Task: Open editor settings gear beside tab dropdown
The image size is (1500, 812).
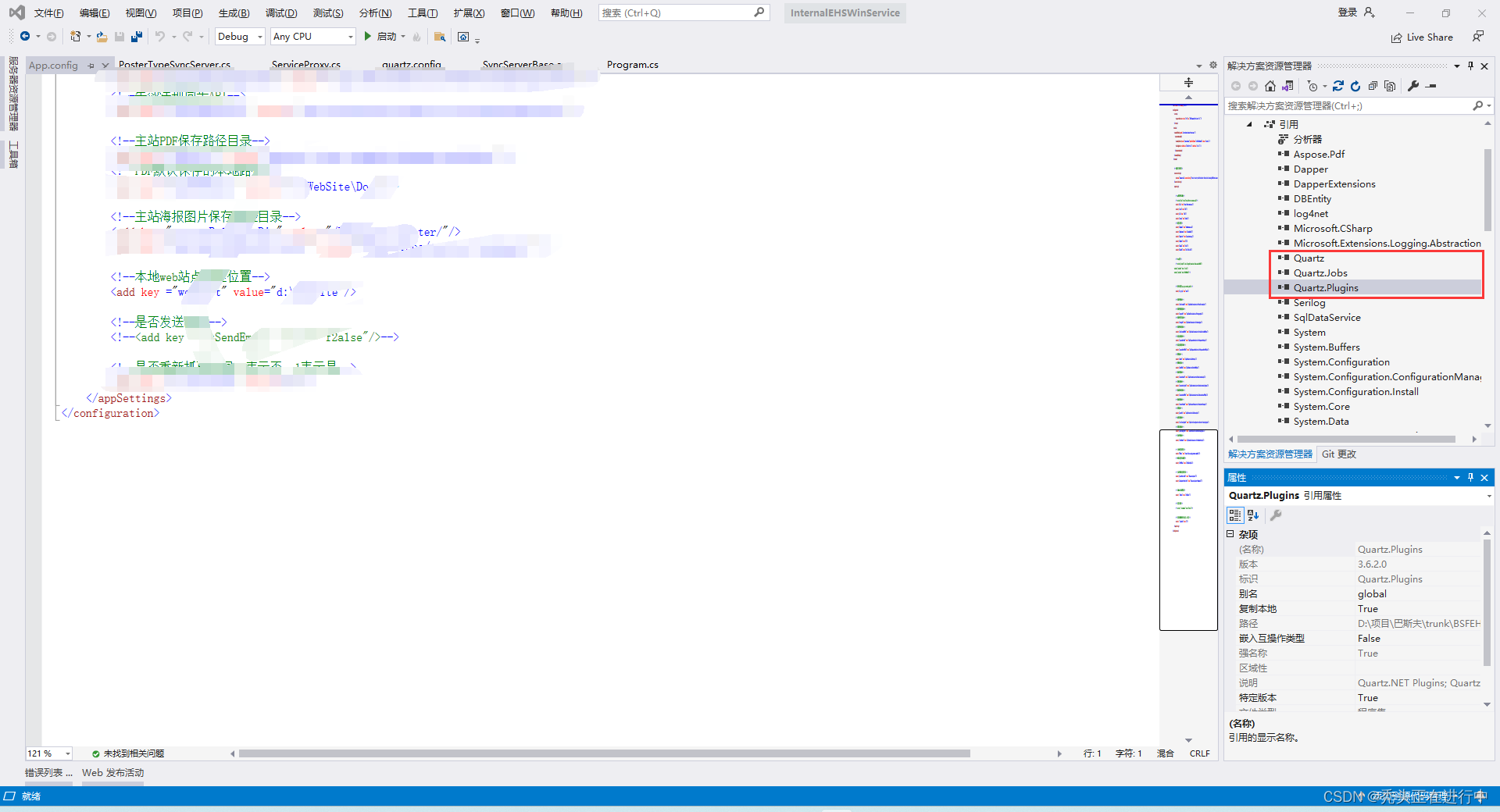Action: 1213,66
